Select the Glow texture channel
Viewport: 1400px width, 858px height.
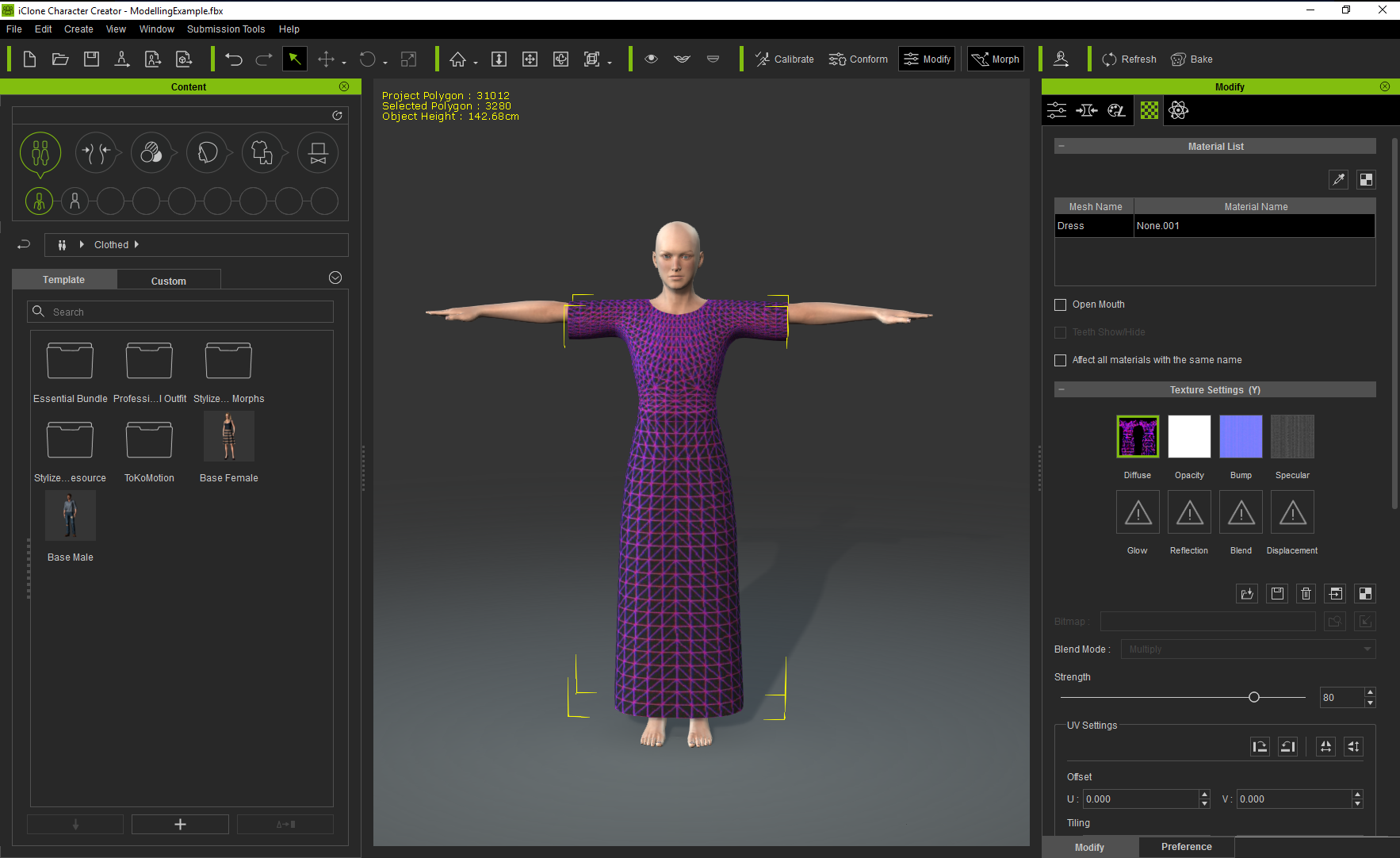1138,512
